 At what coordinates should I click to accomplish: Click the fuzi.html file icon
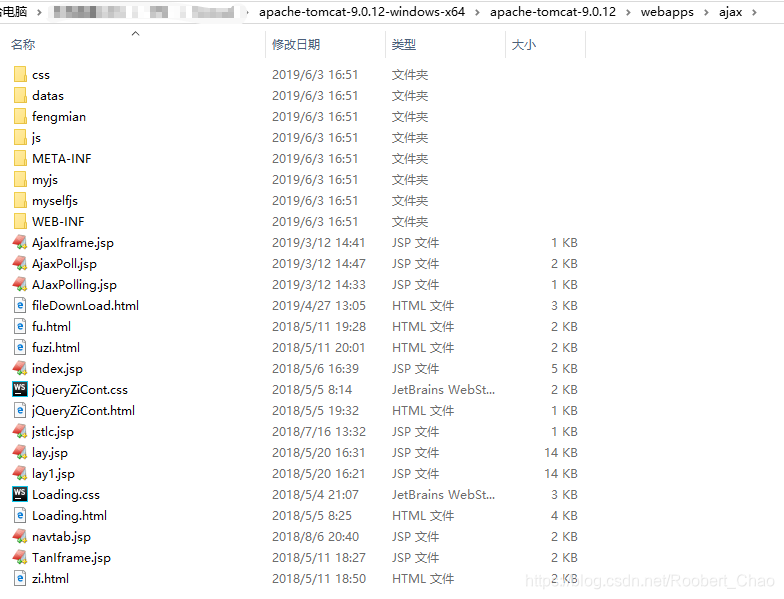(20, 348)
